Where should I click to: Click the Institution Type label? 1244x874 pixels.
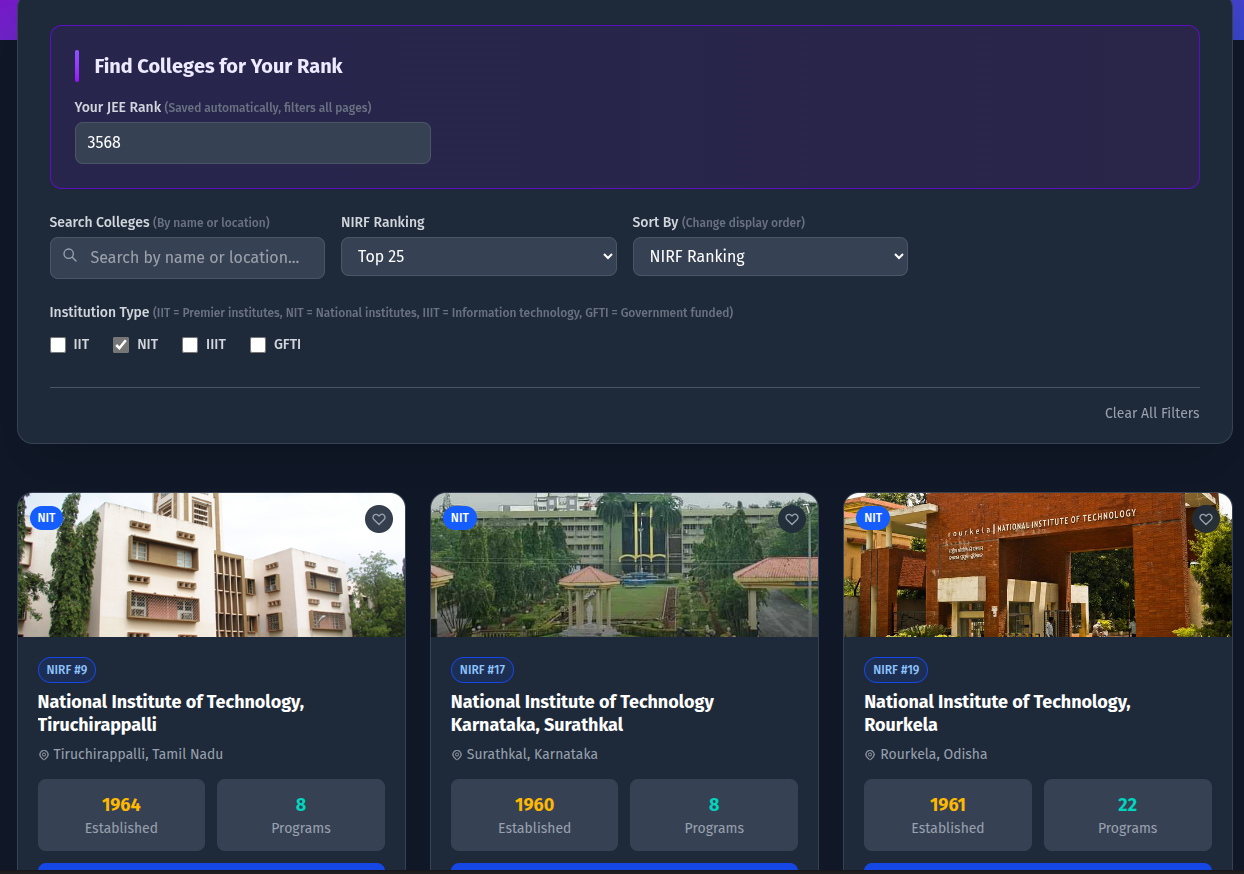pos(99,313)
